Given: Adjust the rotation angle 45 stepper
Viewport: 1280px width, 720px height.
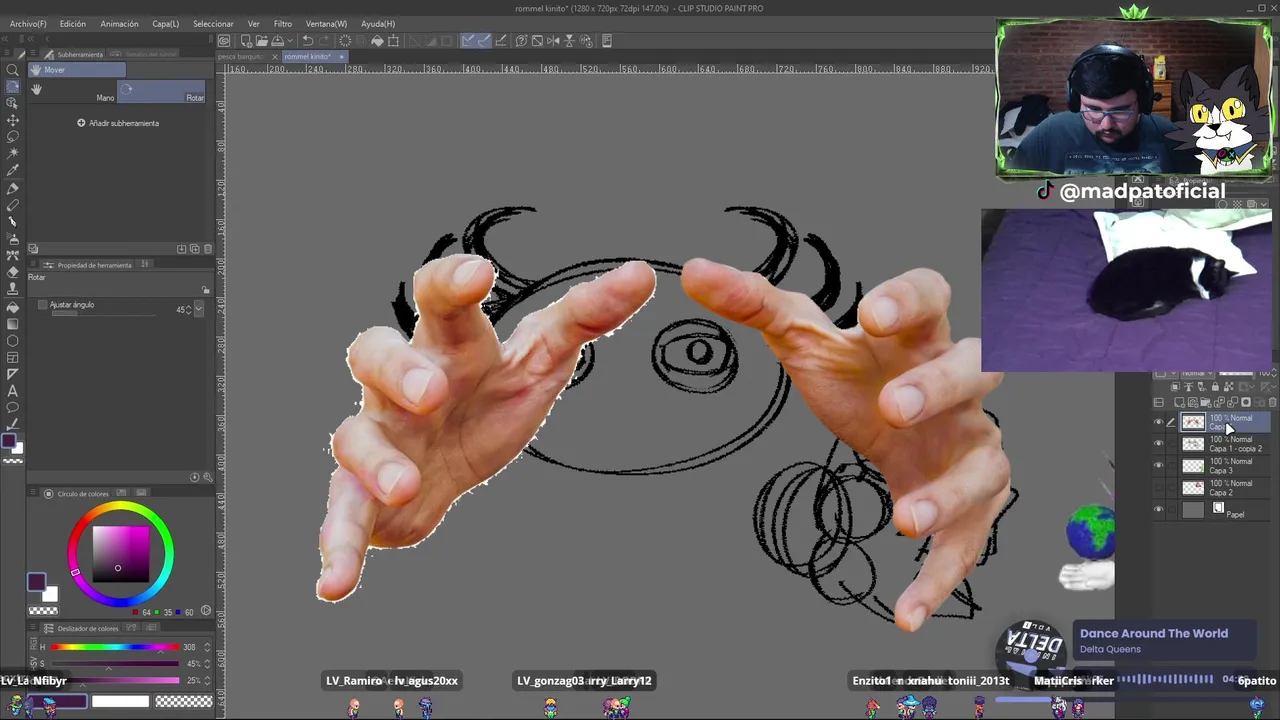Looking at the screenshot, I should pyautogui.click(x=189, y=310).
